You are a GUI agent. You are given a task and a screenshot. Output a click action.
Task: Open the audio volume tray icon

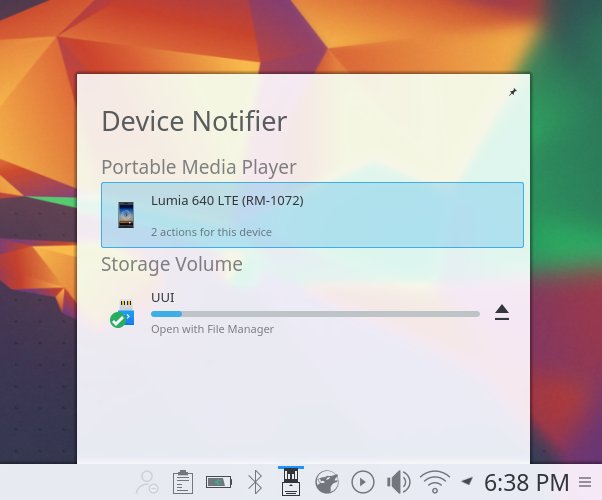[398, 483]
